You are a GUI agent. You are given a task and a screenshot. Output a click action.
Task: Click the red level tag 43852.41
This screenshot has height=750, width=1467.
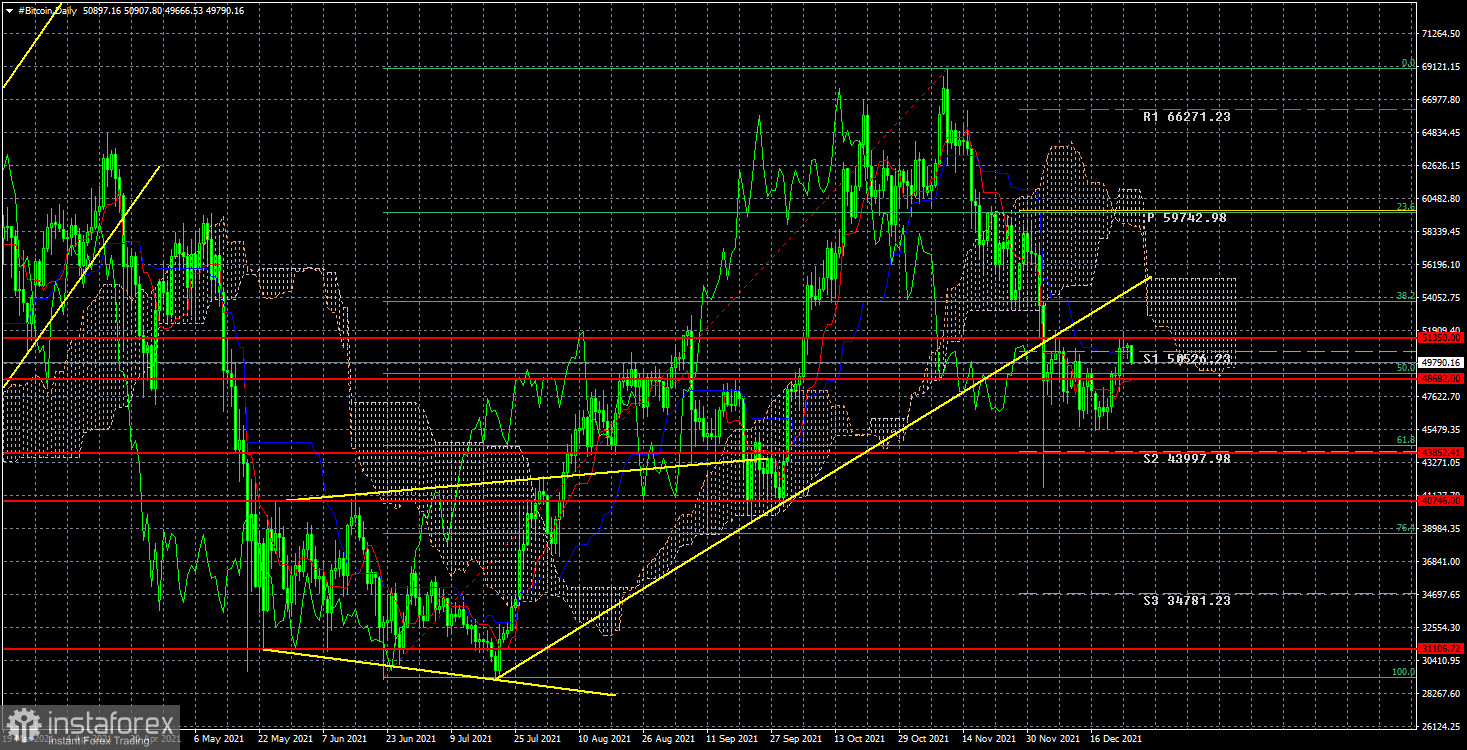(x=1441, y=452)
